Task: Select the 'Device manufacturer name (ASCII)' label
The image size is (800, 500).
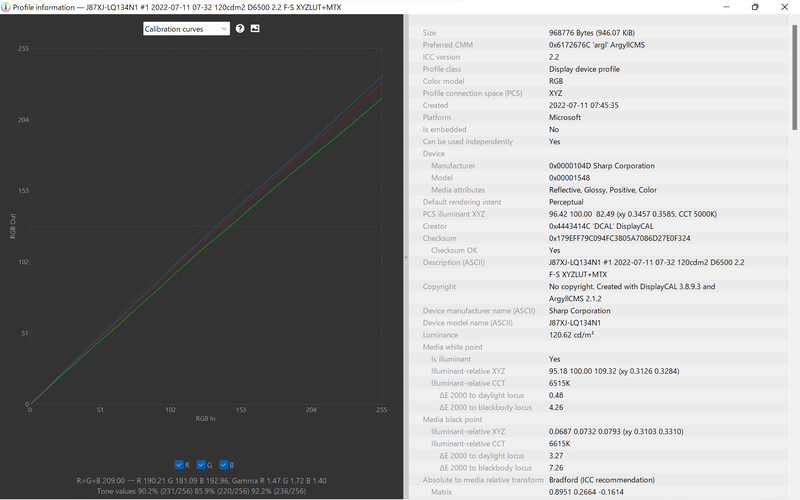Action: click(x=479, y=311)
